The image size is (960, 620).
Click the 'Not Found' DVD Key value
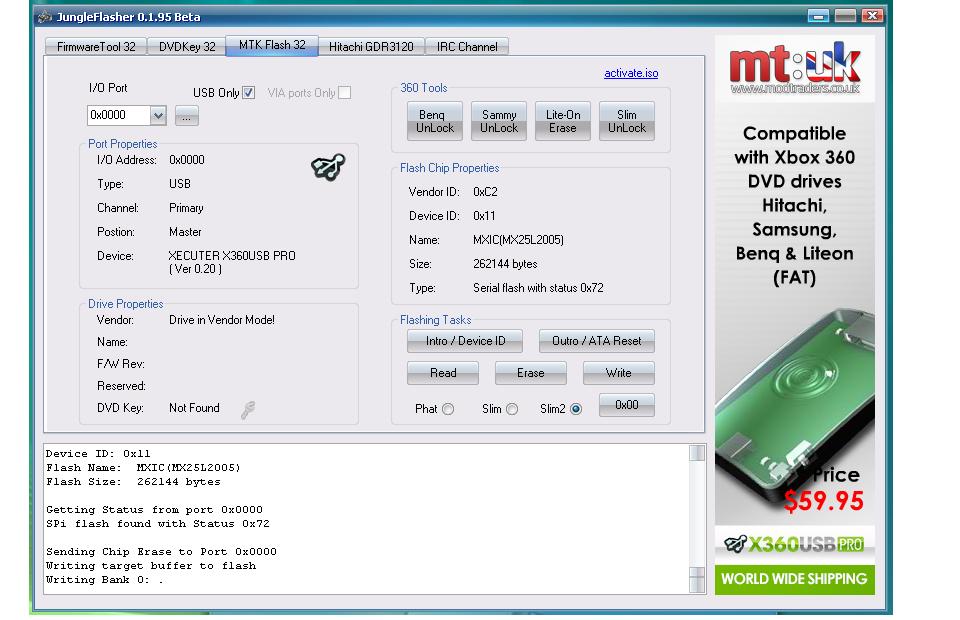click(x=194, y=408)
